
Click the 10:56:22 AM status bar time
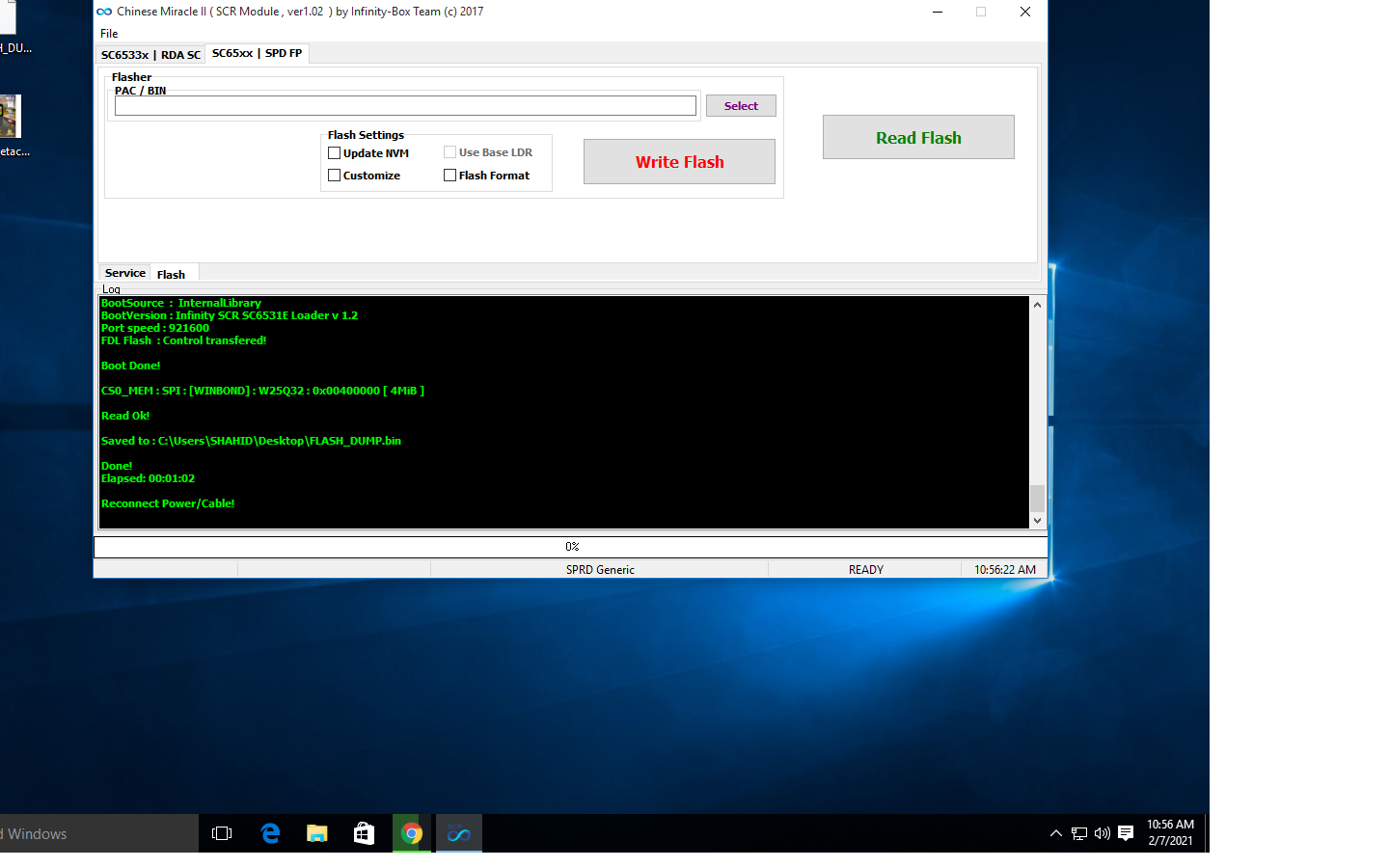[1005, 570]
